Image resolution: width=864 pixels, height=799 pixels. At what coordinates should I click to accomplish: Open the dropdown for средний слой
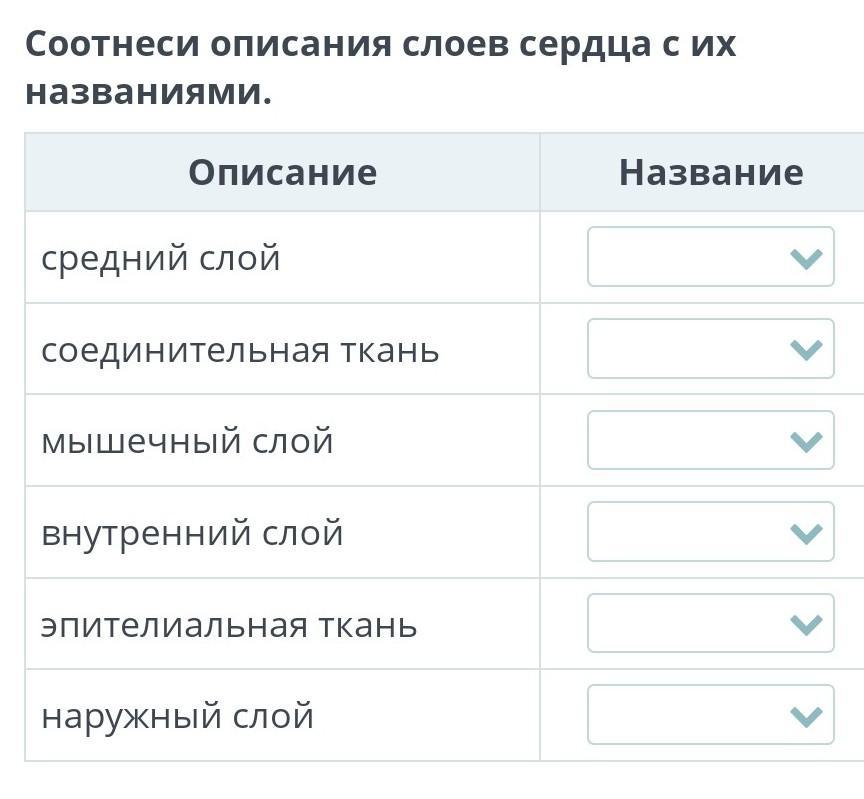pos(710,257)
